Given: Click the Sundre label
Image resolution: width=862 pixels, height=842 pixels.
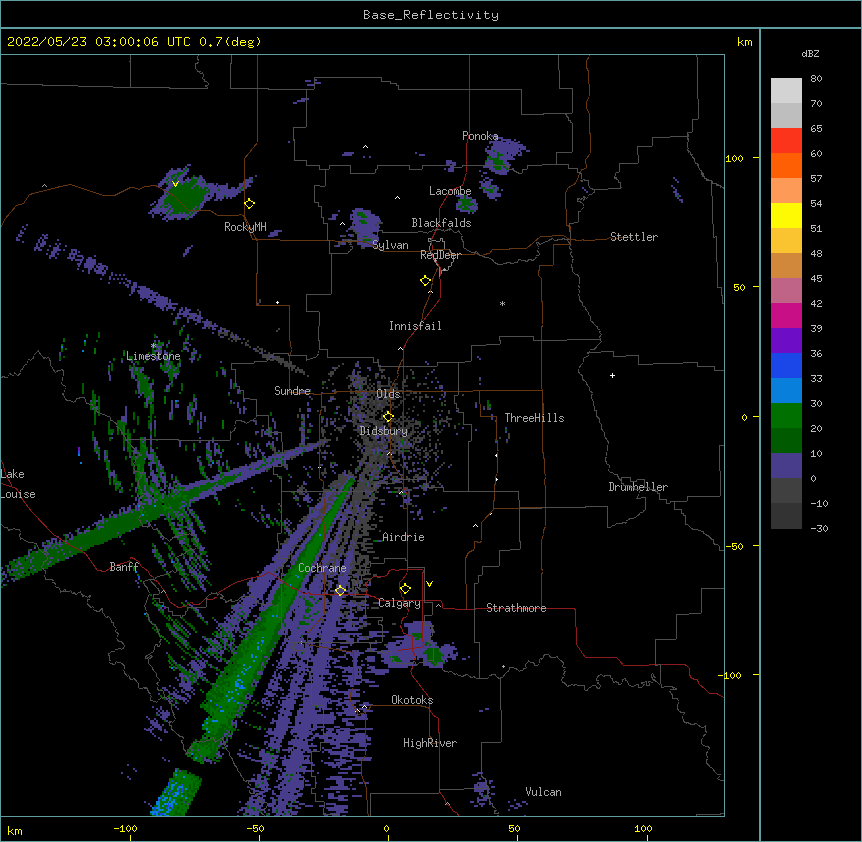Looking at the screenshot, I should (x=292, y=391).
